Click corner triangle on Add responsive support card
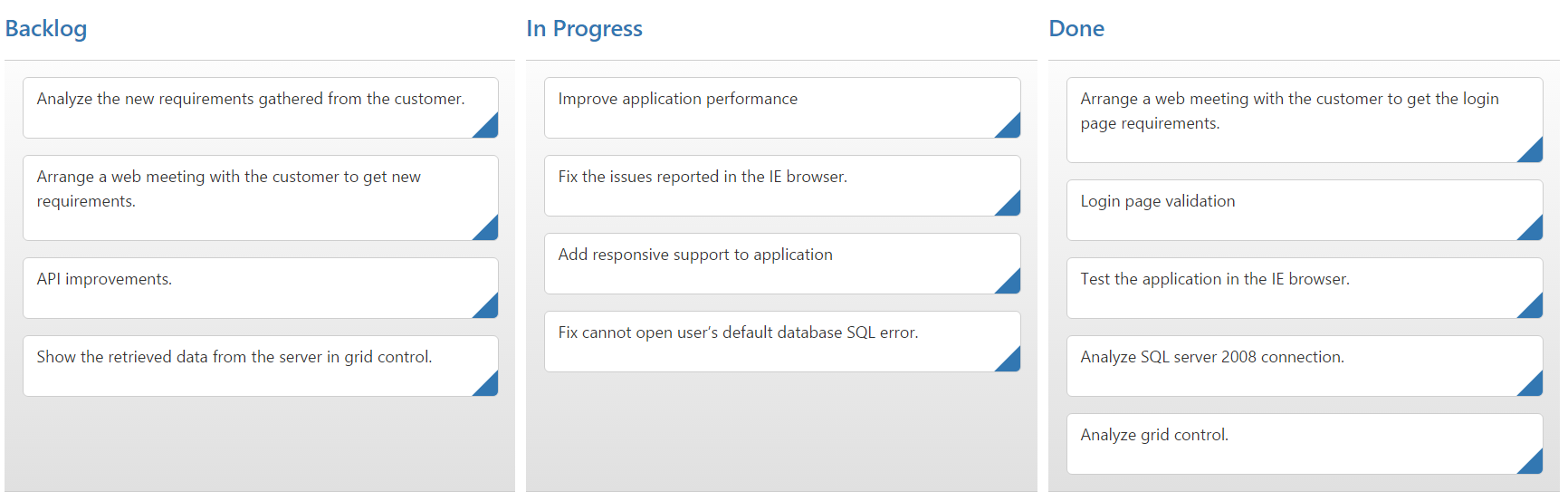1568x501 pixels. (x=1011, y=284)
